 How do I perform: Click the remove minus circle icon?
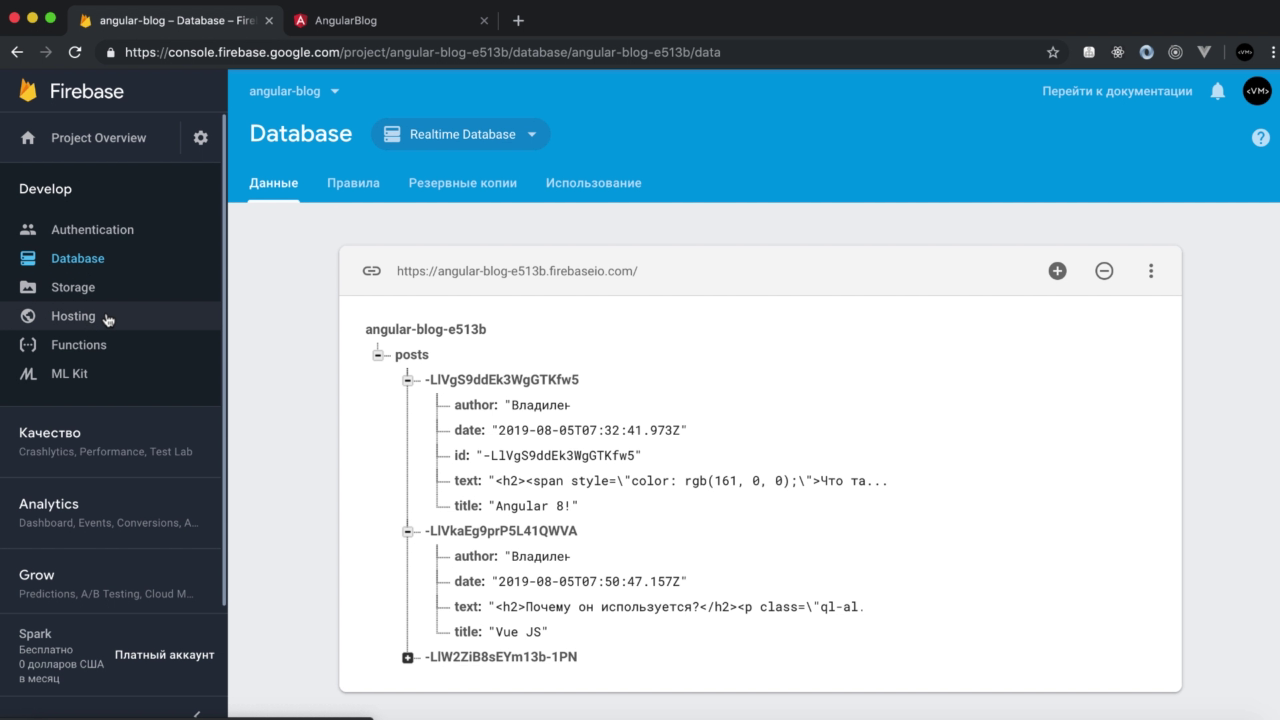pos(1104,271)
